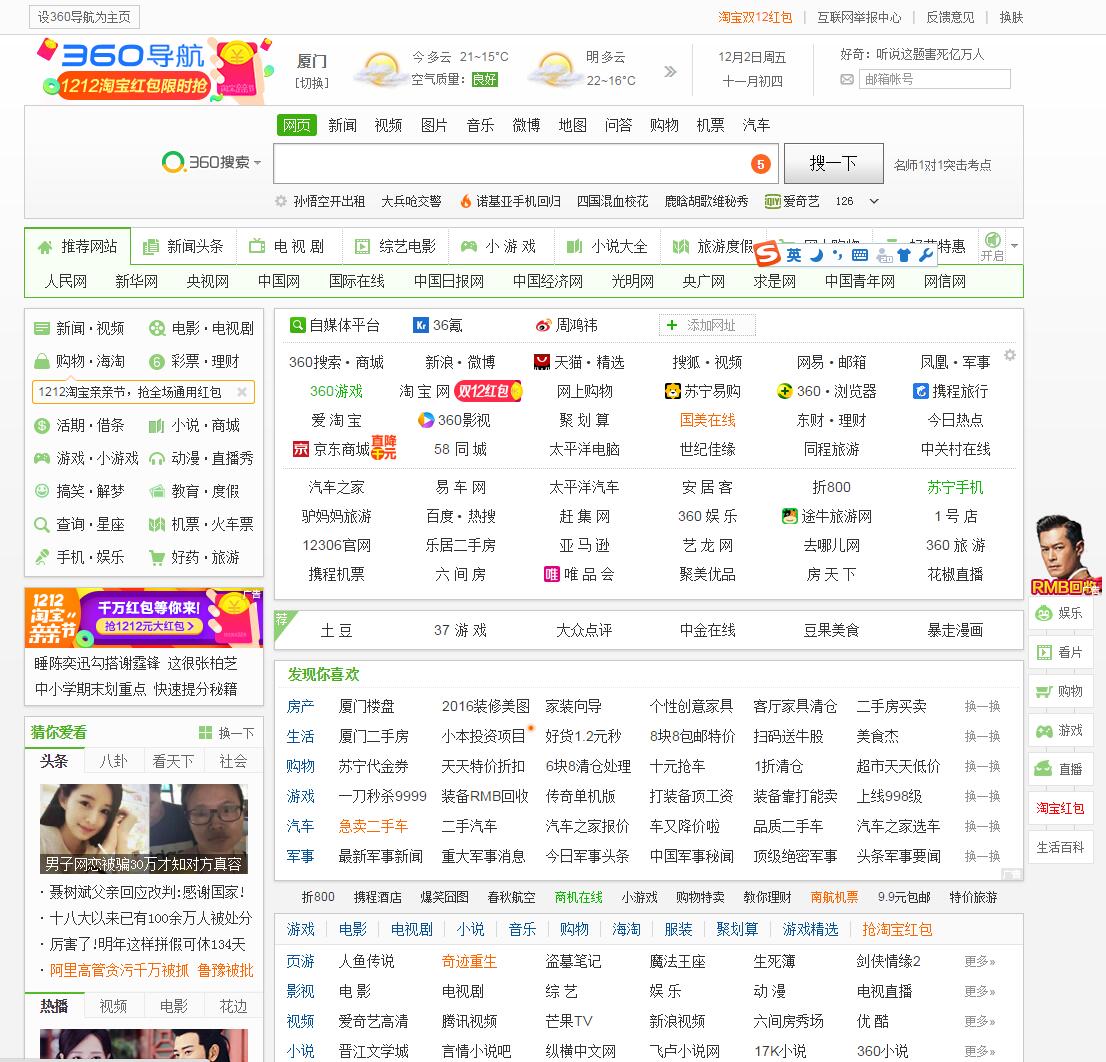The width and height of the screenshot is (1106, 1062).
Task: Click 设360导航为主页 button
Action: 84,17
